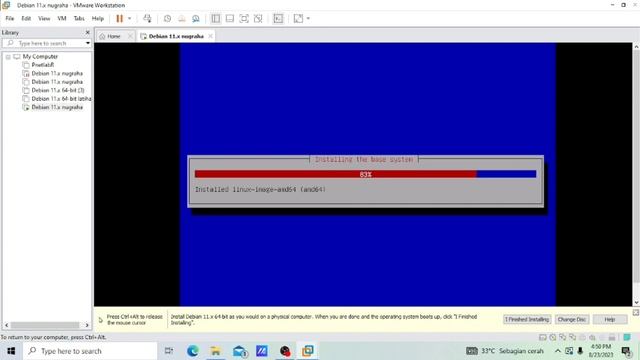Open the View menu
Viewport: 640px width, 360px height.
tap(44, 18)
